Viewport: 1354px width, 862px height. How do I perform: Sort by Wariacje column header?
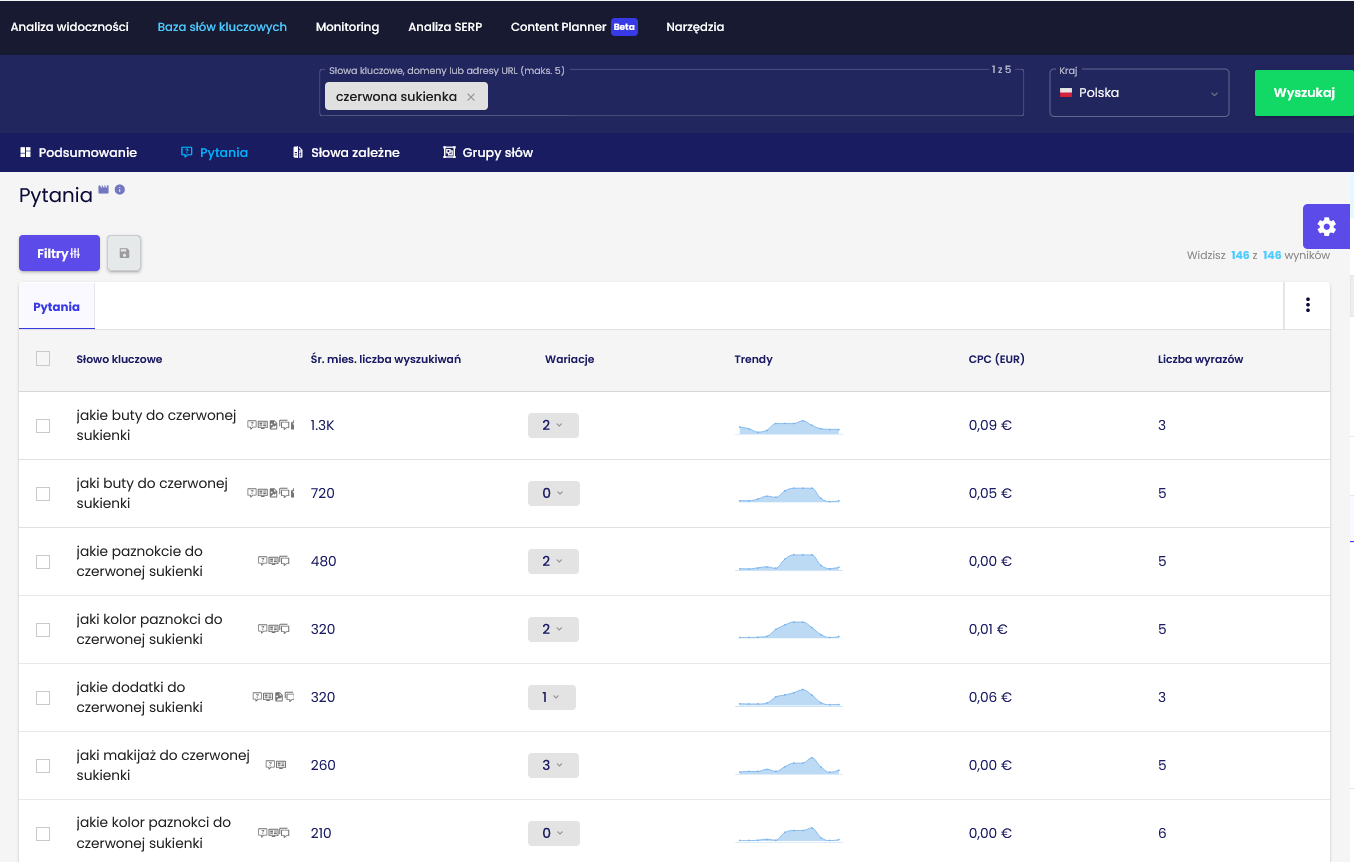[570, 359]
